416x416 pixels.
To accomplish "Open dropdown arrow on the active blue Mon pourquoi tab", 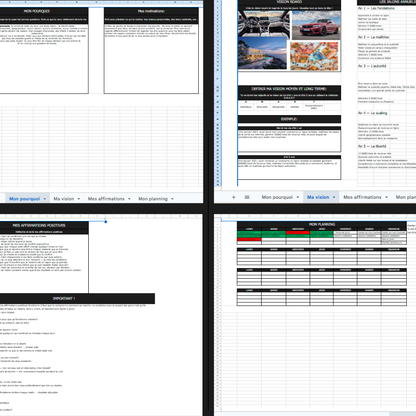I will pyautogui.click(x=45, y=199).
